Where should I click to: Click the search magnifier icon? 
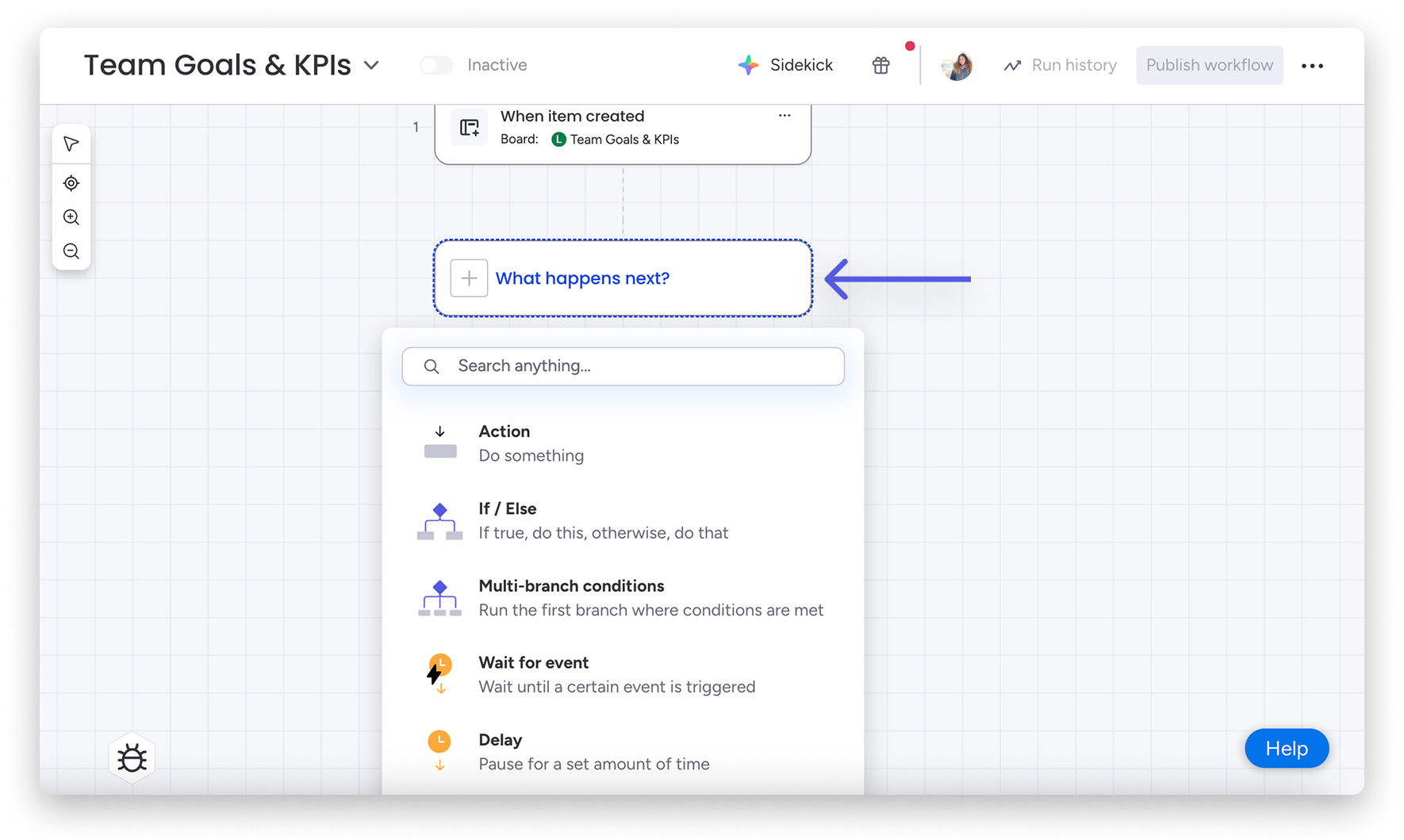pos(432,366)
